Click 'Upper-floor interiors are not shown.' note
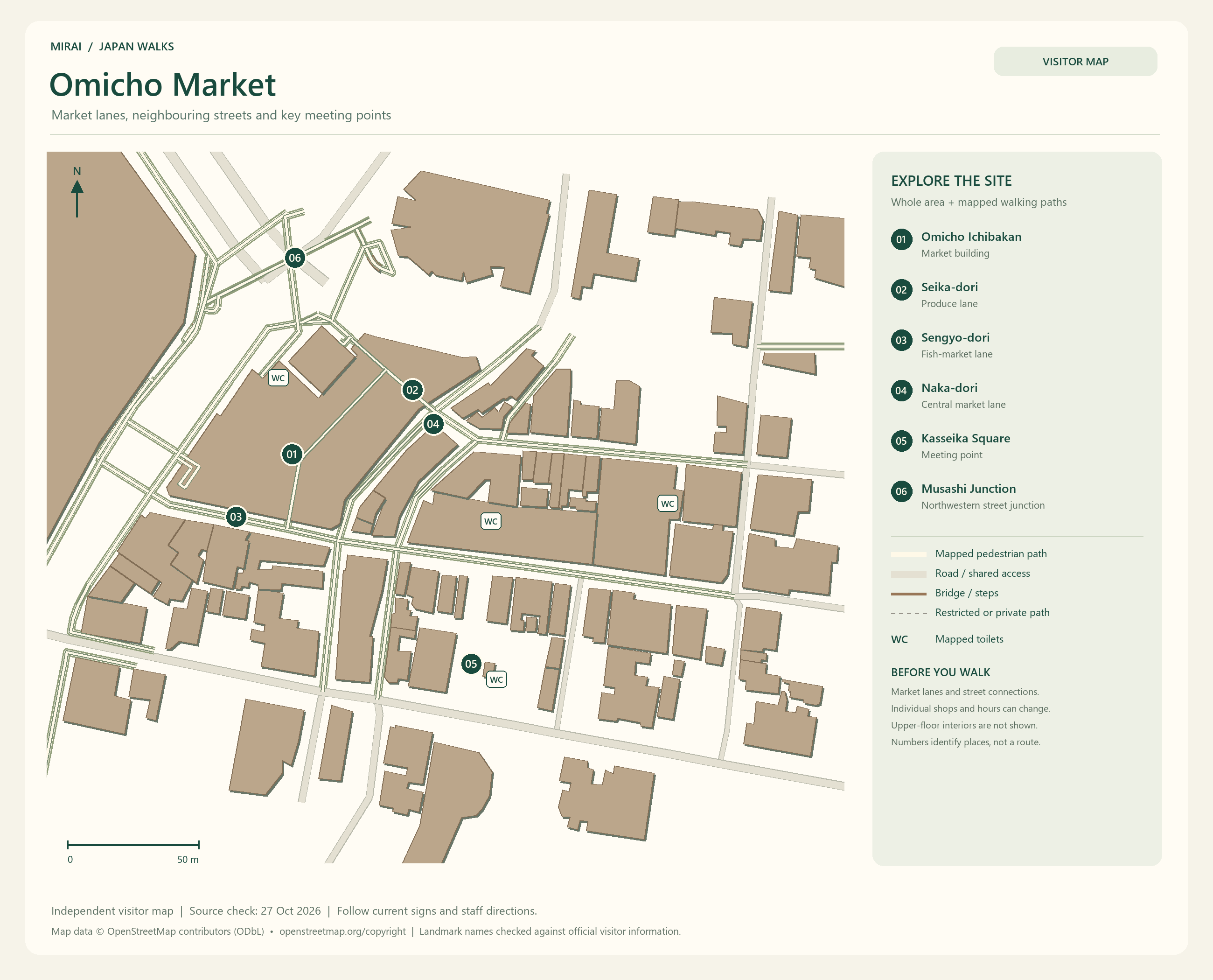 [x=964, y=725]
